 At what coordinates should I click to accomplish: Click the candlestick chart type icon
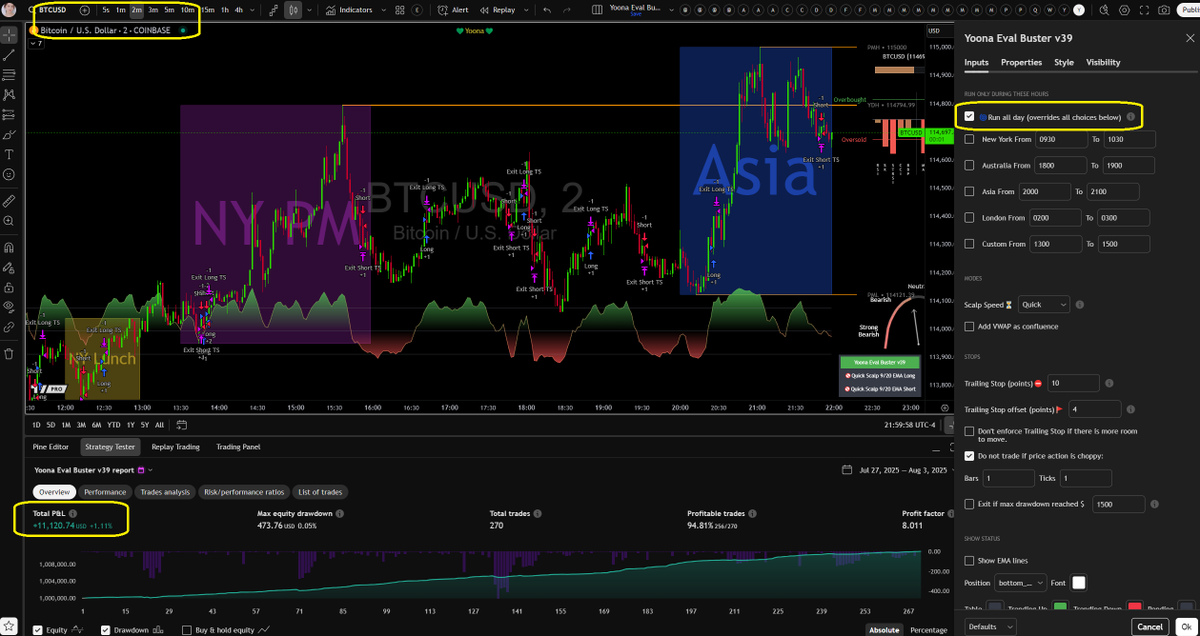click(x=293, y=9)
